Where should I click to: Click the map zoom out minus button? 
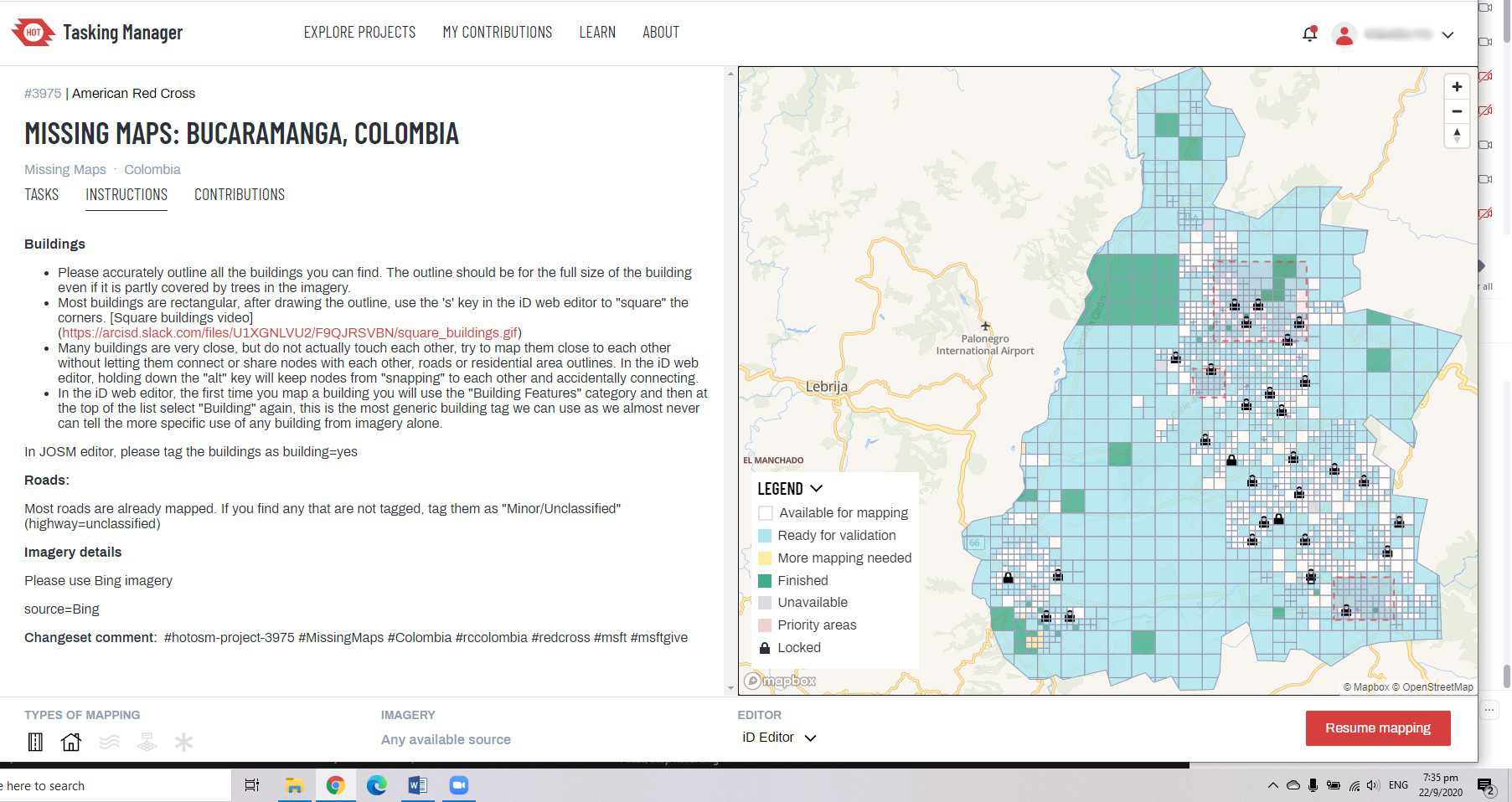1457,111
